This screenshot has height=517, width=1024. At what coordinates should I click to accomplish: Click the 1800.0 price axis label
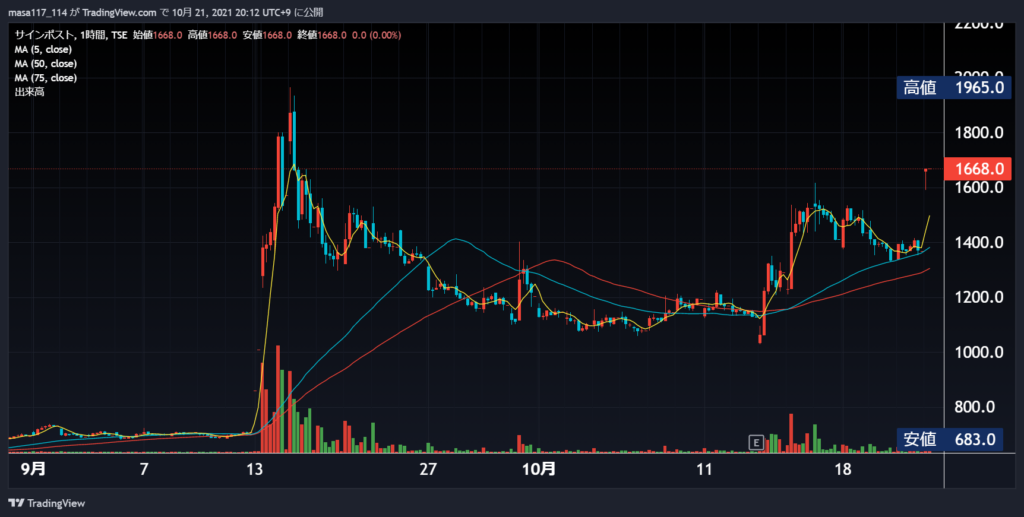pos(979,133)
